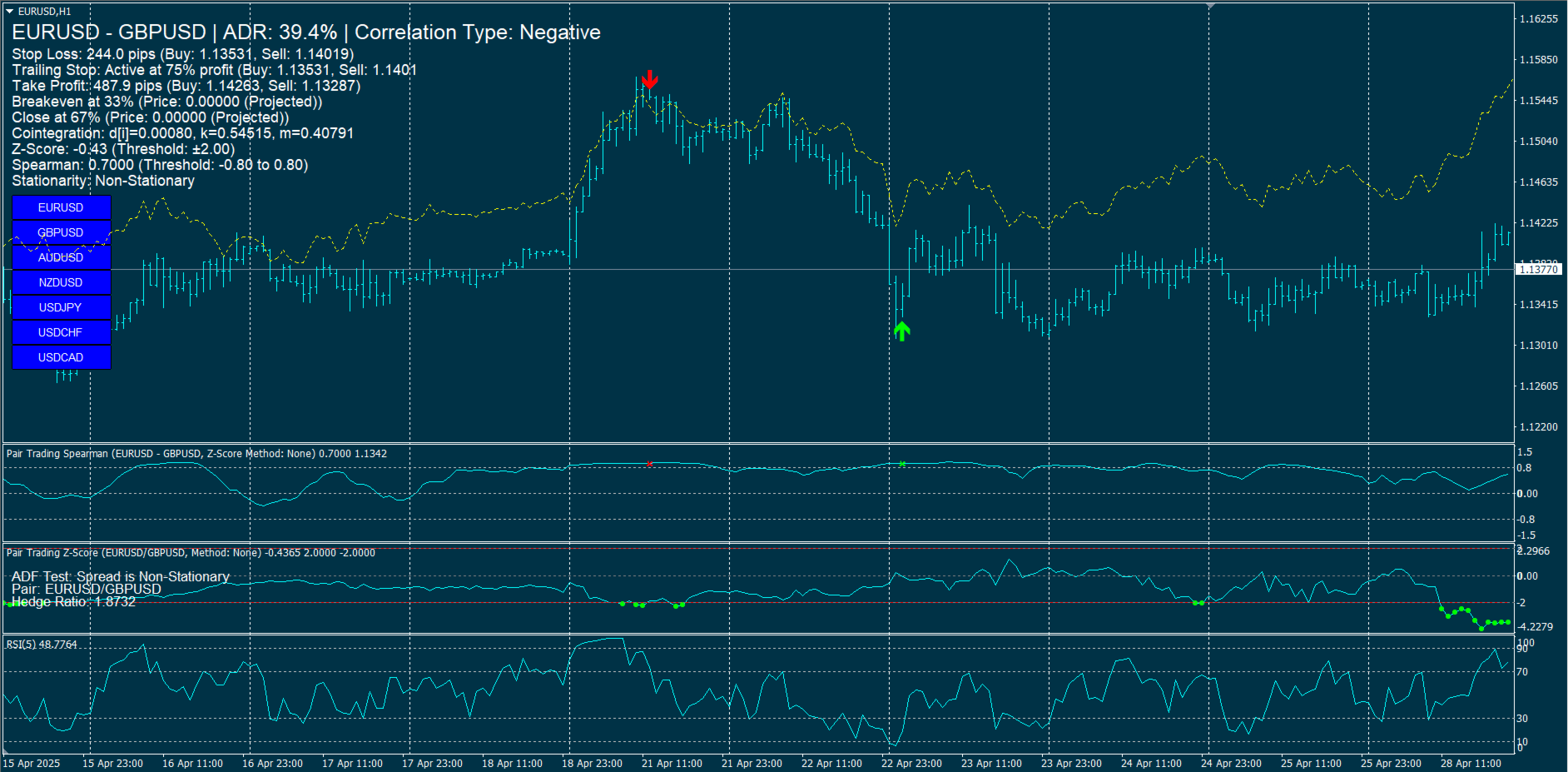Click the green buy arrow signal on the chart
1568x772 pixels.
(902, 331)
